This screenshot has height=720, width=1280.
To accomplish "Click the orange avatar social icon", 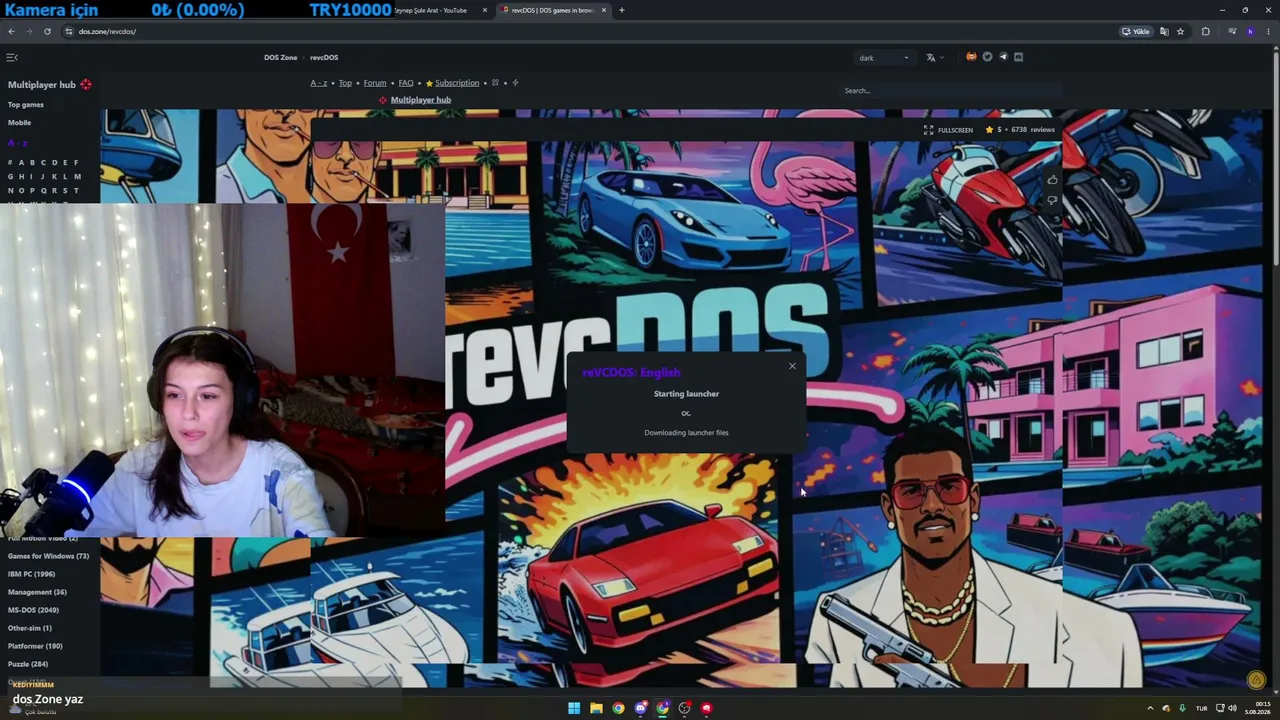I will tap(971, 57).
